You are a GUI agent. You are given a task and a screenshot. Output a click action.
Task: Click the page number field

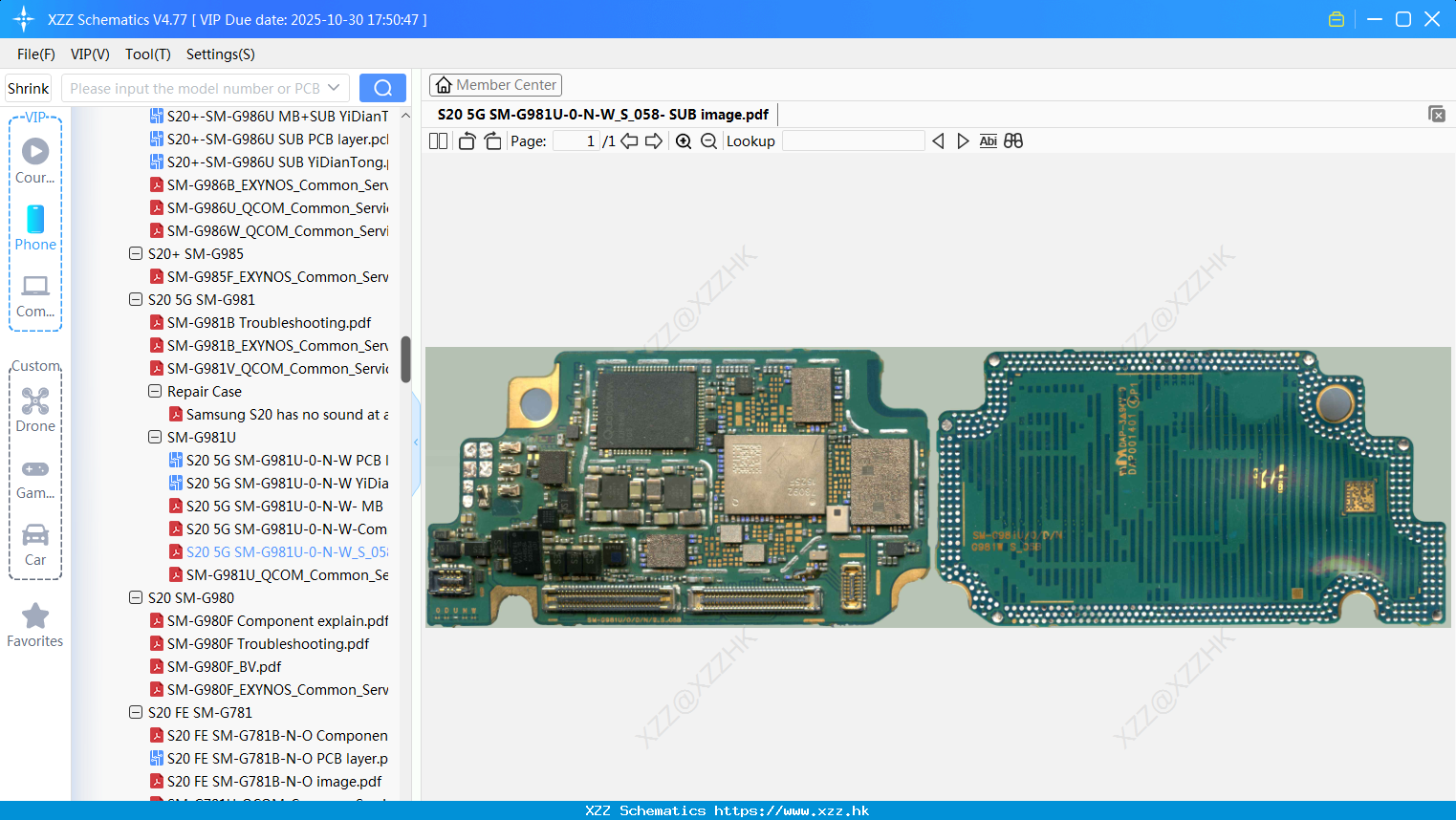coord(576,141)
